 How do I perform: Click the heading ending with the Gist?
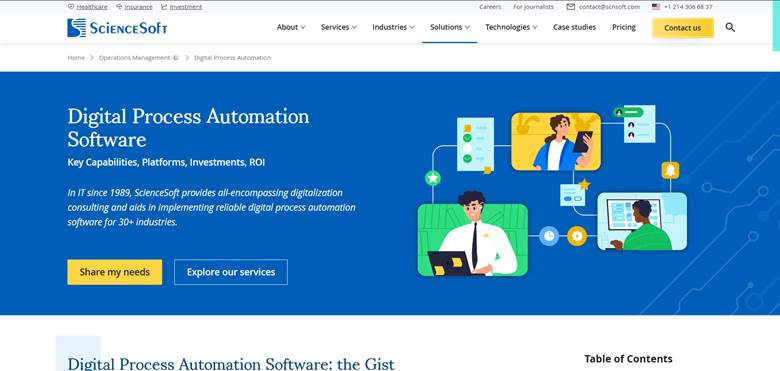pos(231,364)
